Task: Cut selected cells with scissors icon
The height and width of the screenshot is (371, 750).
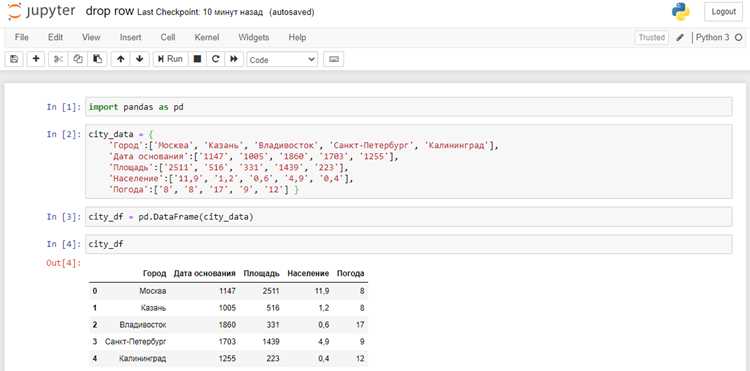Action: click(x=58, y=59)
